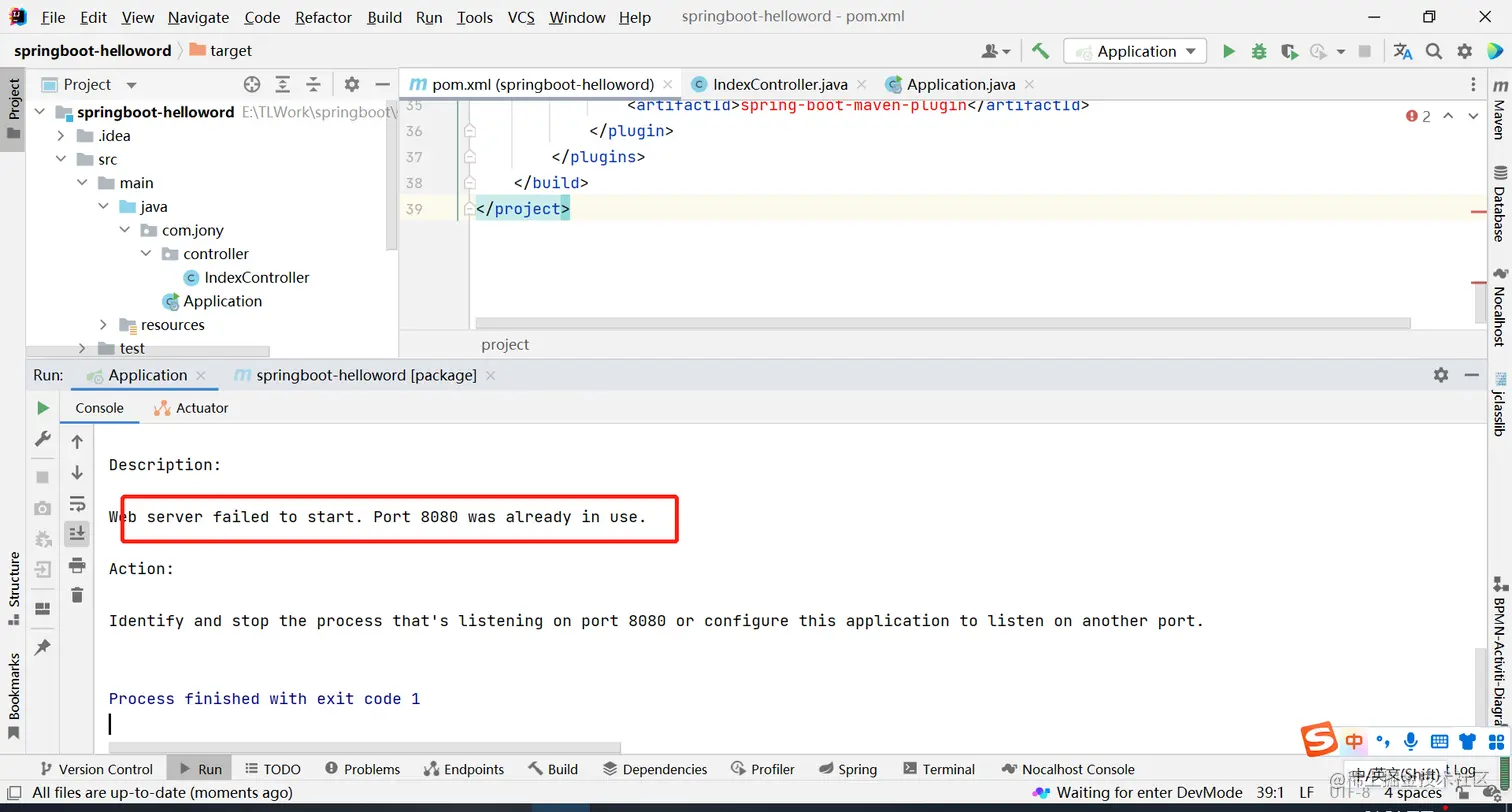Expand the resources folder
1512x812 pixels.
pyautogui.click(x=103, y=325)
